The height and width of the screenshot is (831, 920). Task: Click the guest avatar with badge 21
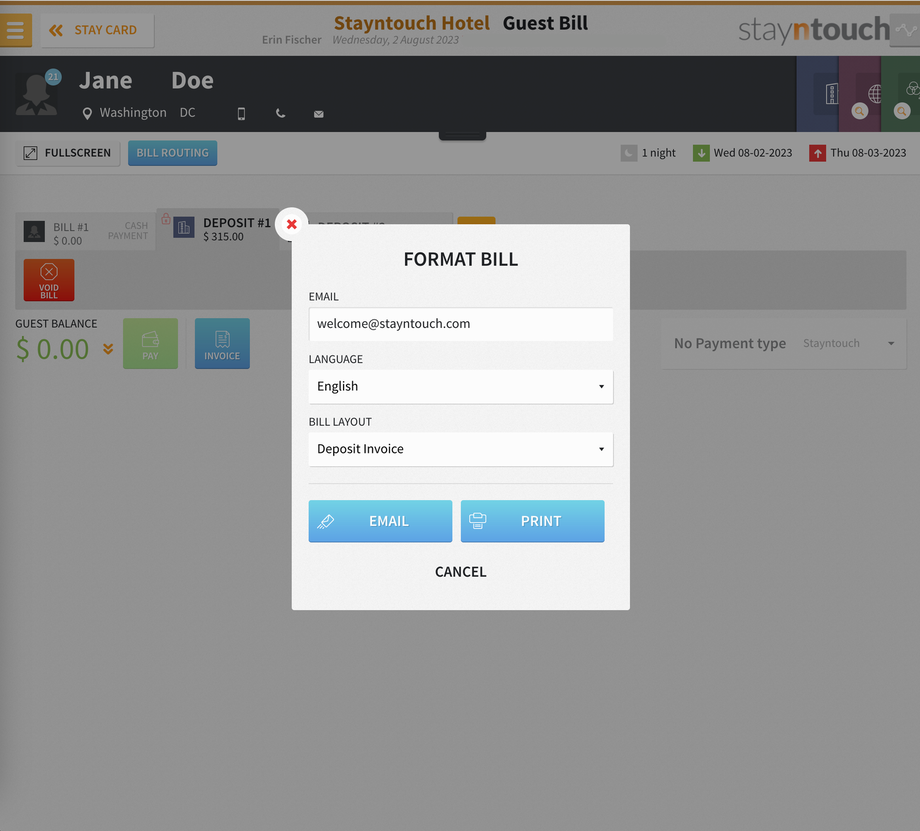point(38,93)
